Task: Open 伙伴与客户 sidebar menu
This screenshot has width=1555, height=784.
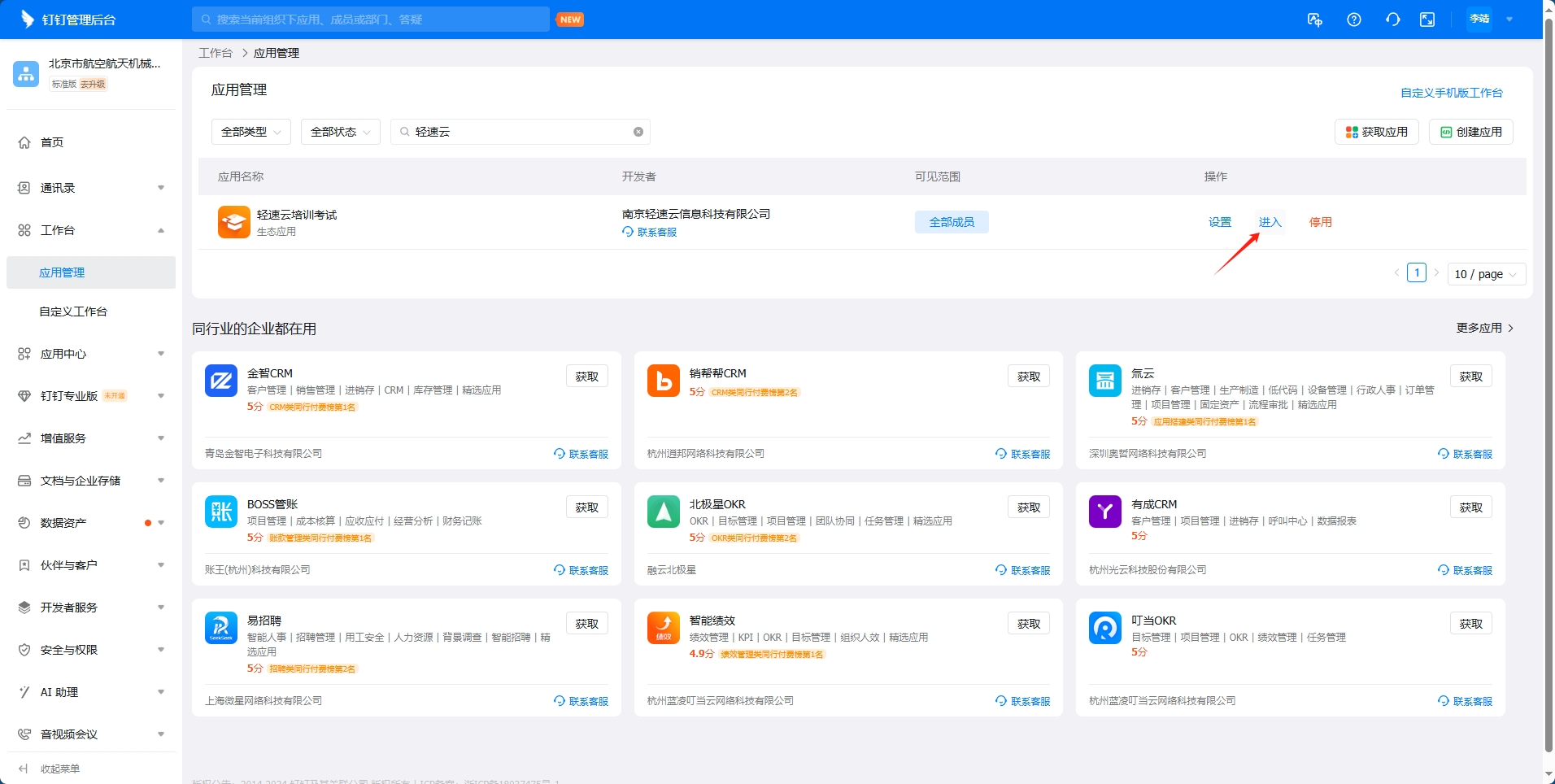Action: point(91,565)
